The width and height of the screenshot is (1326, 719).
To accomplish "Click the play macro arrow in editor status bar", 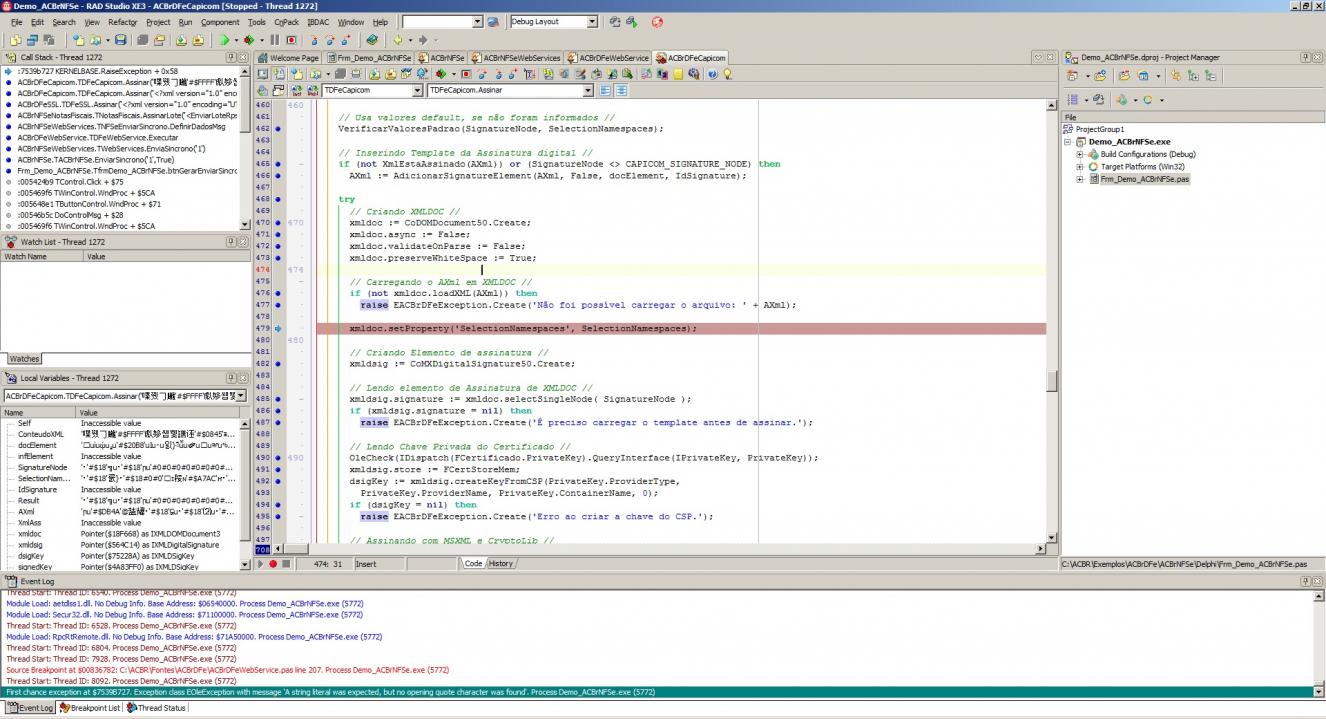I will pyautogui.click(x=261, y=564).
